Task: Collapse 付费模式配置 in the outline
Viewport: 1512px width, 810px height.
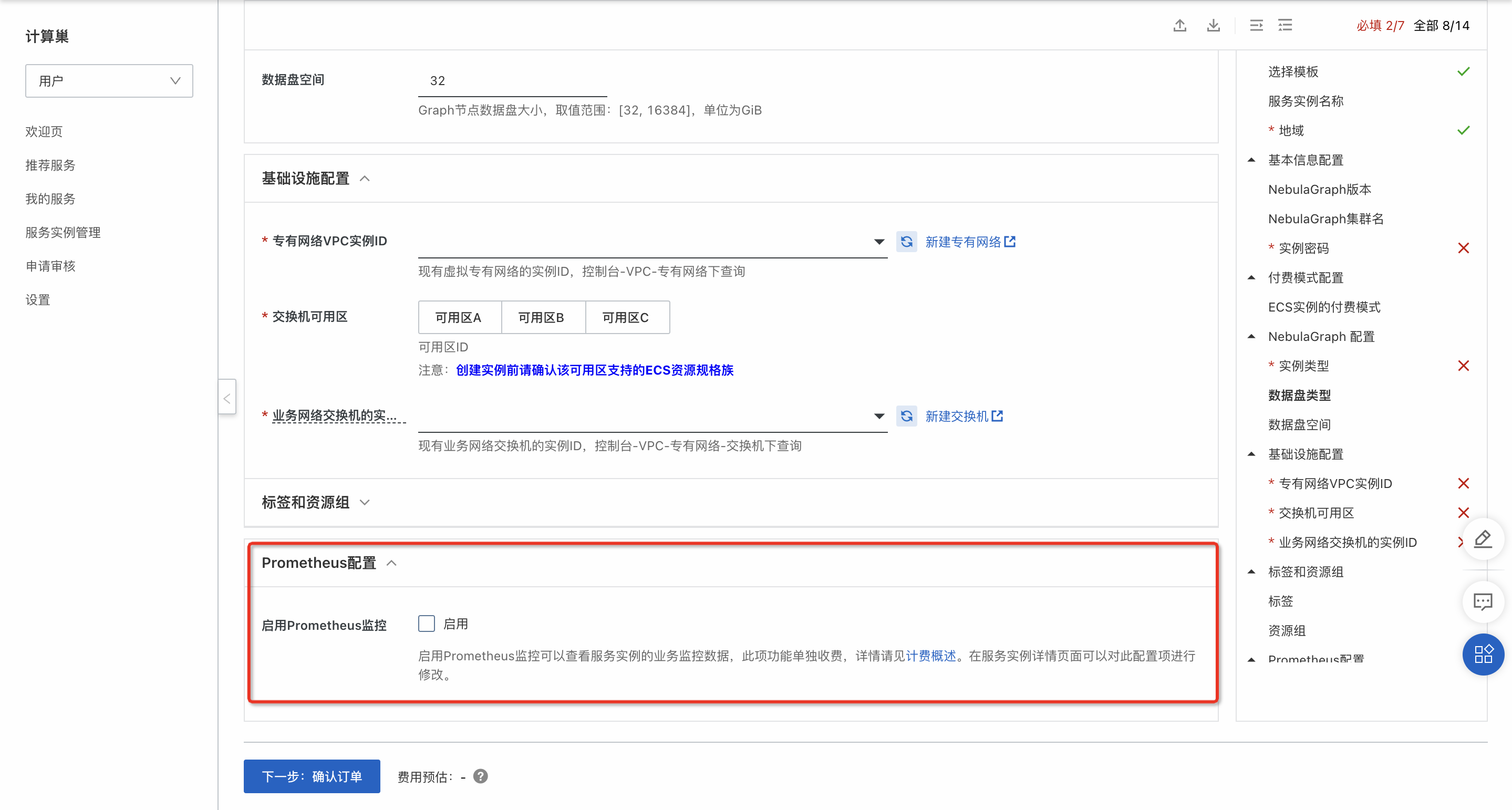Action: (x=1251, y=277)
